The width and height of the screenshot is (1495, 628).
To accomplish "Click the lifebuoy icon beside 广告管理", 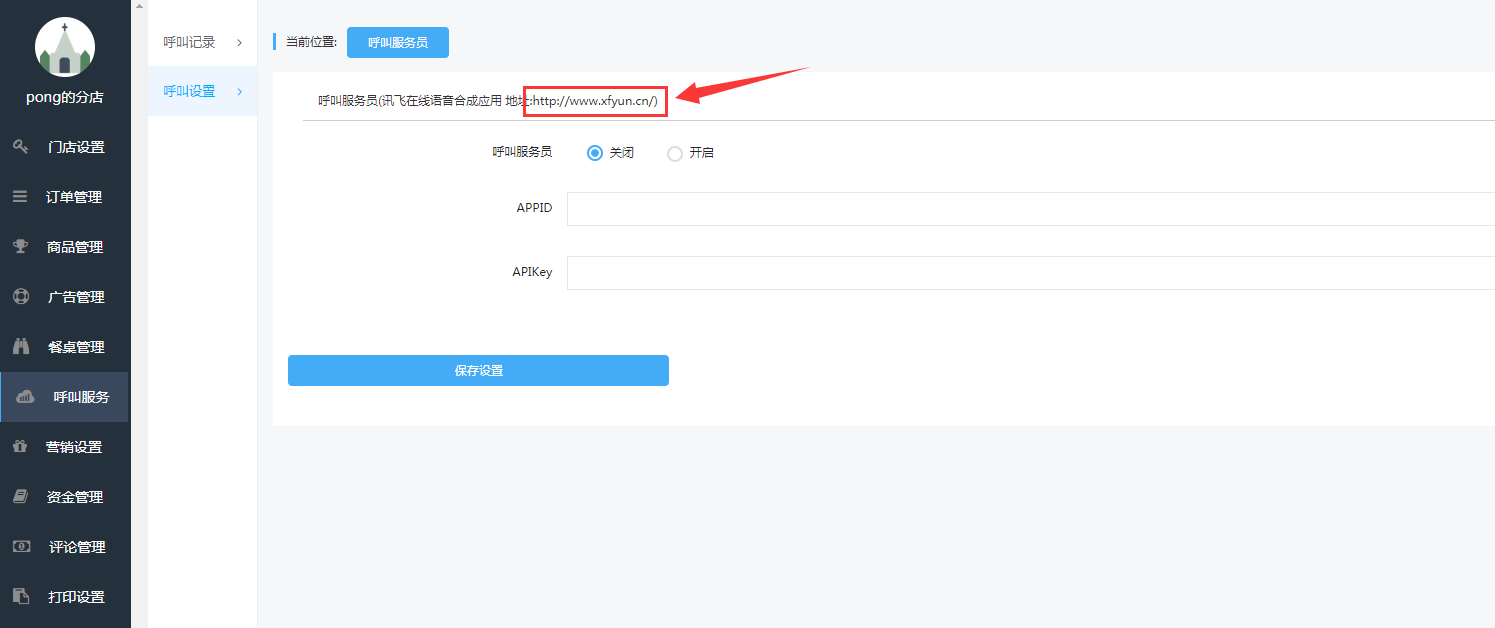I will point(20,297).
